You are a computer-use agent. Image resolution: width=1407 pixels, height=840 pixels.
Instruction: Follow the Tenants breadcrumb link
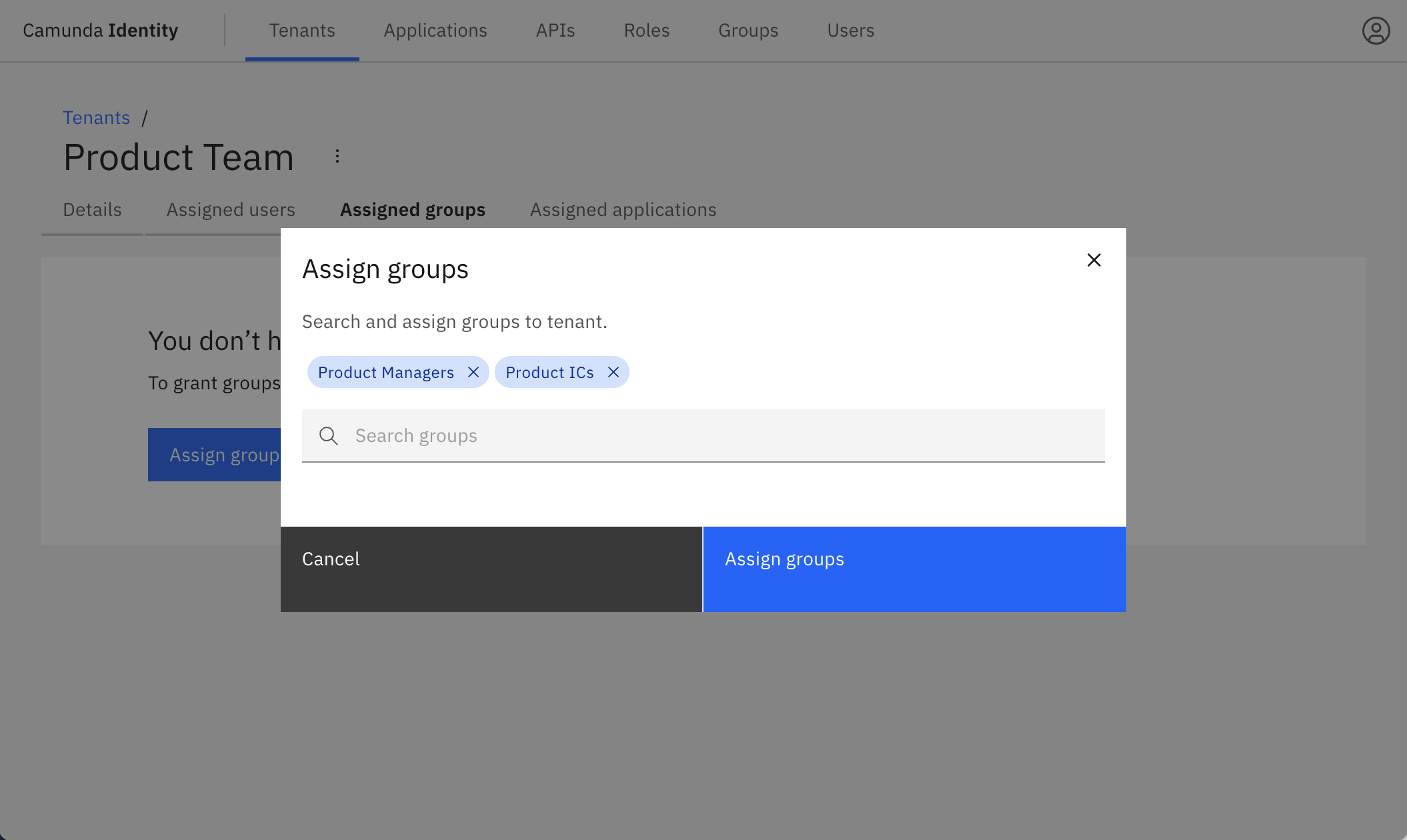tap(96, 117)
